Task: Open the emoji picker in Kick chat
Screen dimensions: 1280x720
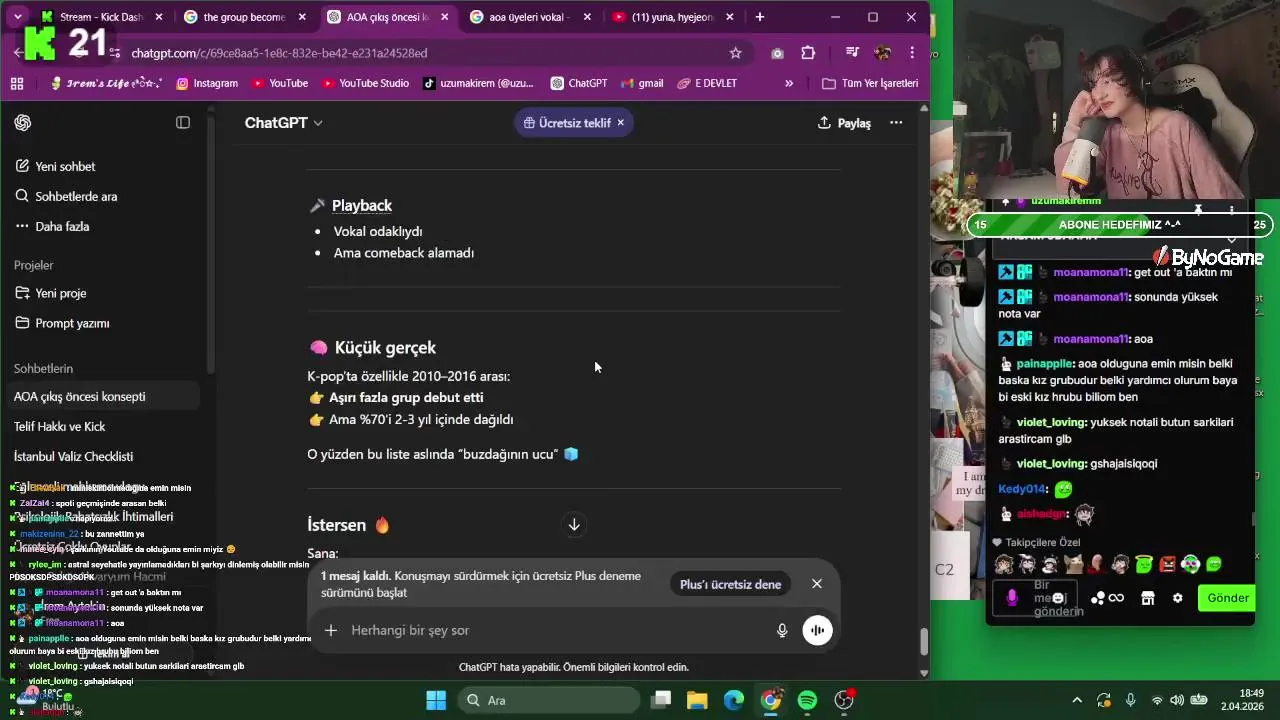Action: point(1058,598)
